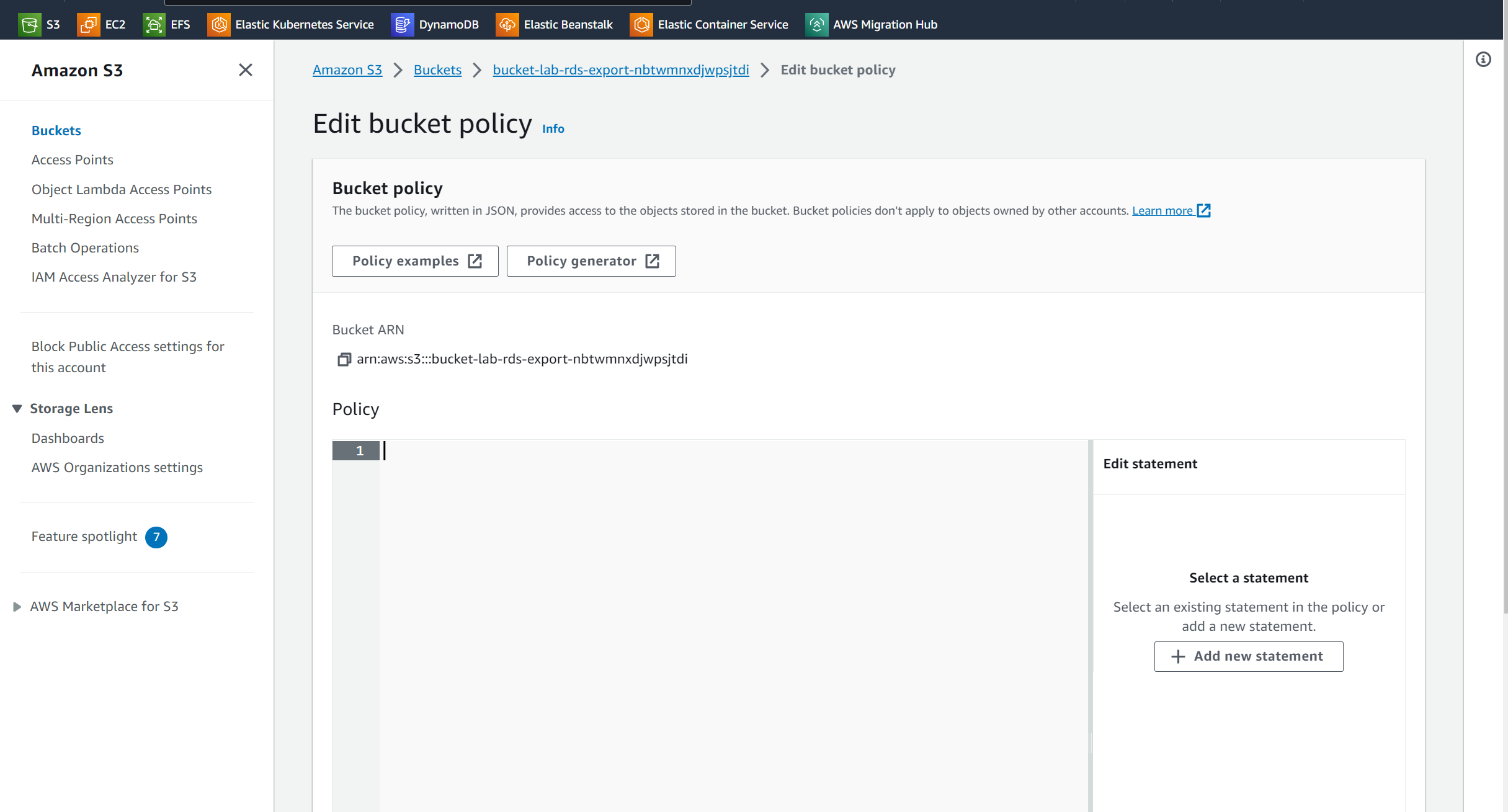
Task: Open Object Lambda Access Points
Action: [x=122, y=189]
